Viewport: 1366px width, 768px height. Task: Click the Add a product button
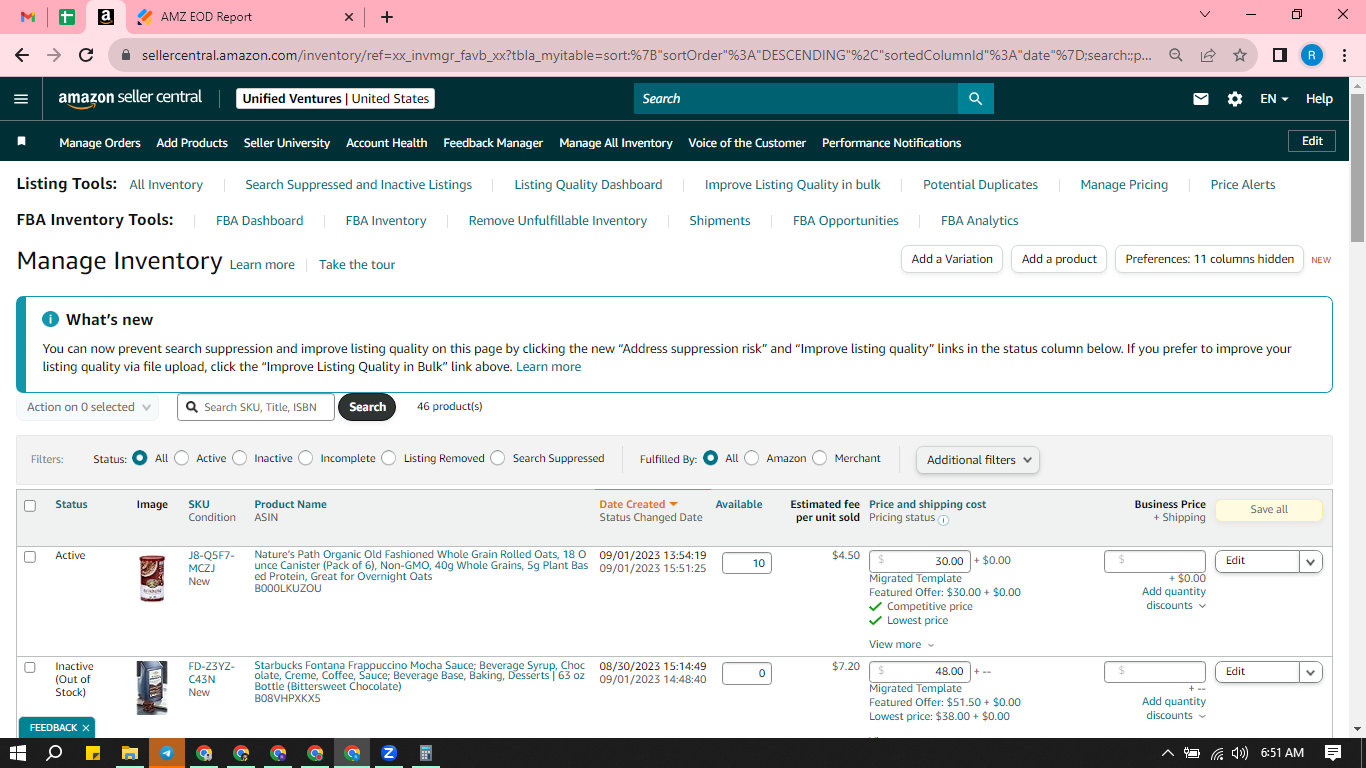tap(1060, 259)
